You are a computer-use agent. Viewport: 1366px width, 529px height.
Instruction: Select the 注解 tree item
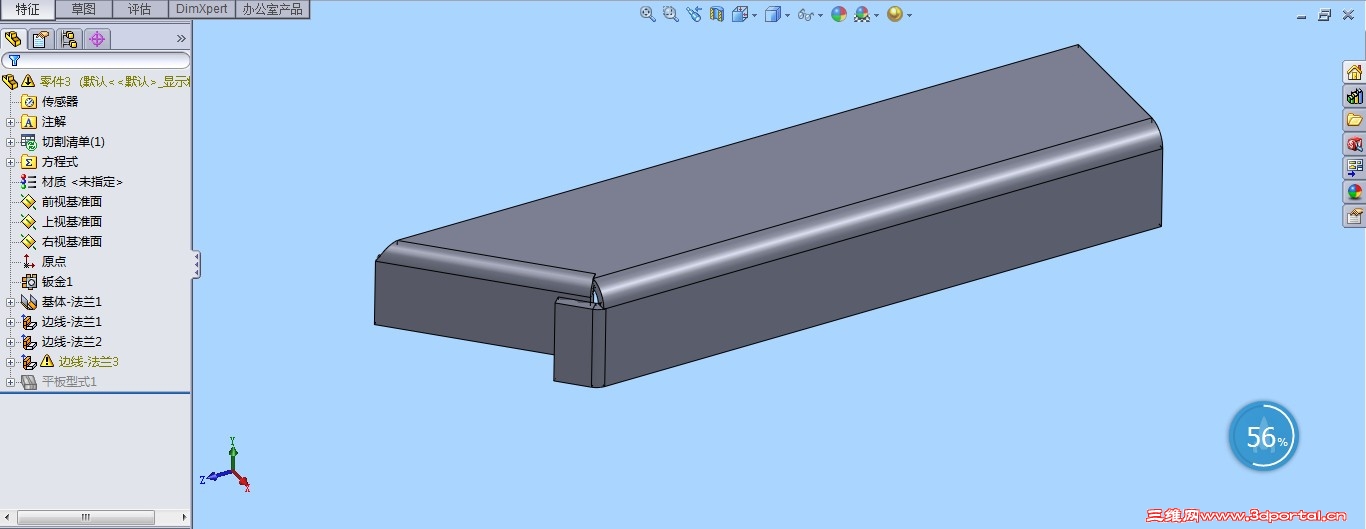click(x=43, y=121)
